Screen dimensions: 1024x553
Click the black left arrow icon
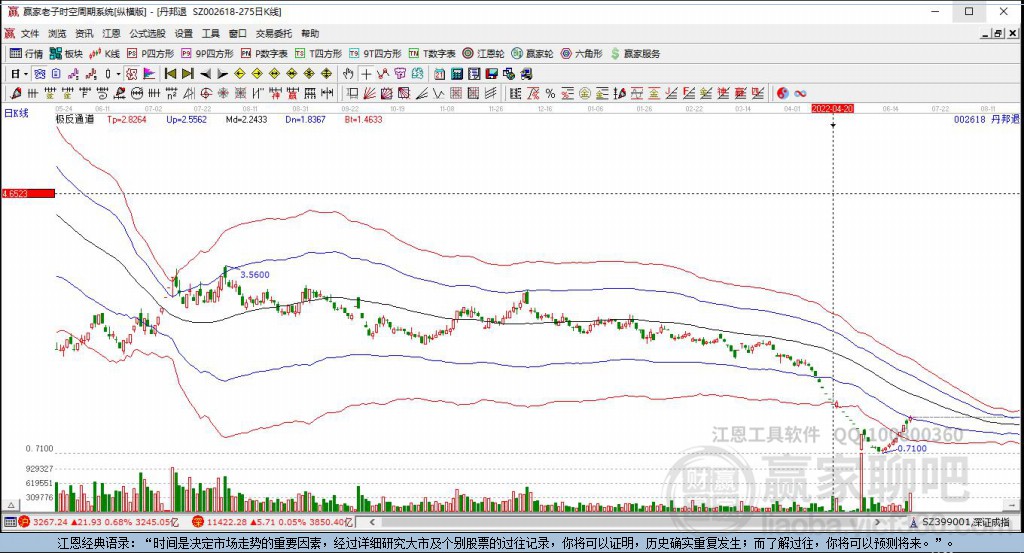(x=205, y=74)
